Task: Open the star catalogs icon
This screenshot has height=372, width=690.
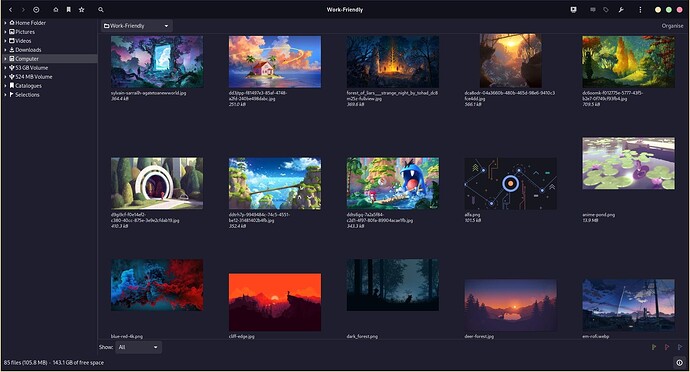Action: coord(81,10)
